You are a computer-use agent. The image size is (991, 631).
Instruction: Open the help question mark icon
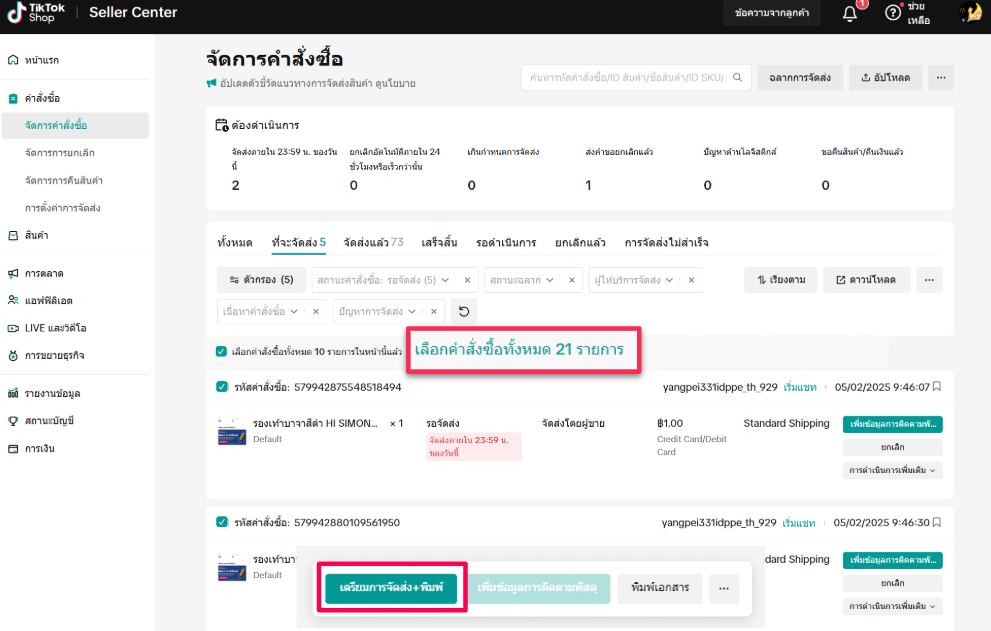click(x=893, y=13)
